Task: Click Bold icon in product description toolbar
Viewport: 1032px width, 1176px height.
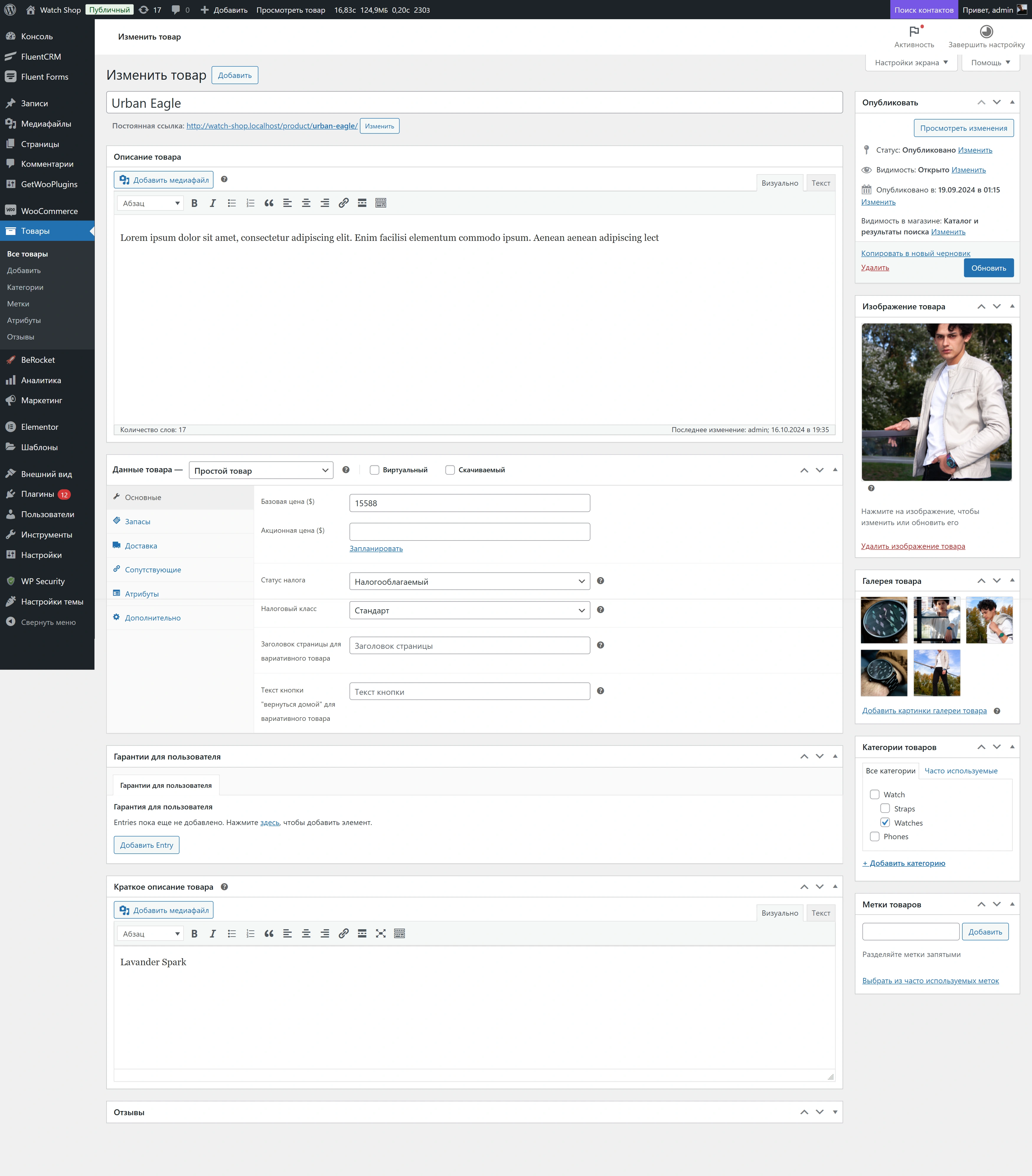Action: (x=195, y=203)
